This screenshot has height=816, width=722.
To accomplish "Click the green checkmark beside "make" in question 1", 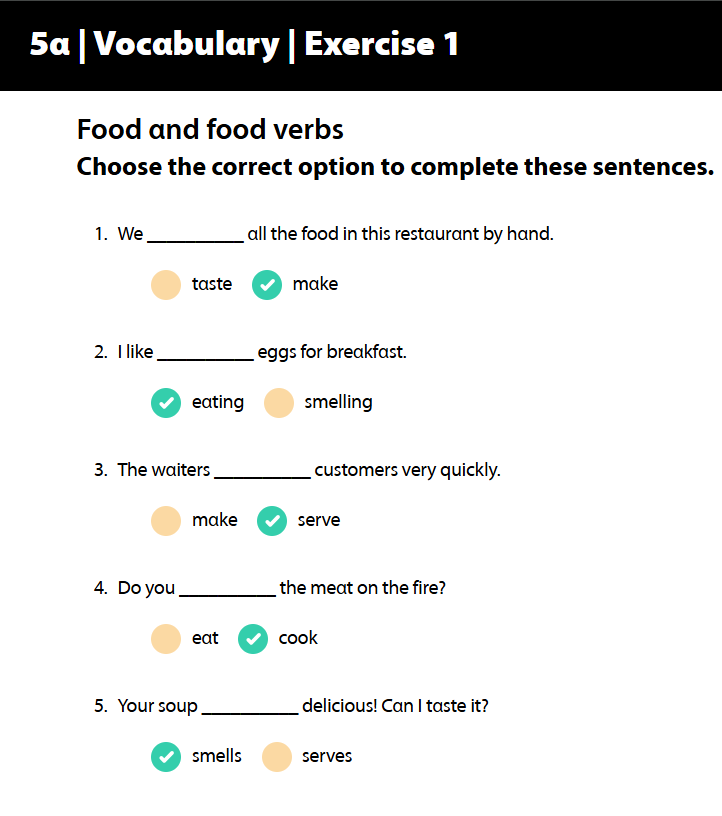I will point(267,284).
